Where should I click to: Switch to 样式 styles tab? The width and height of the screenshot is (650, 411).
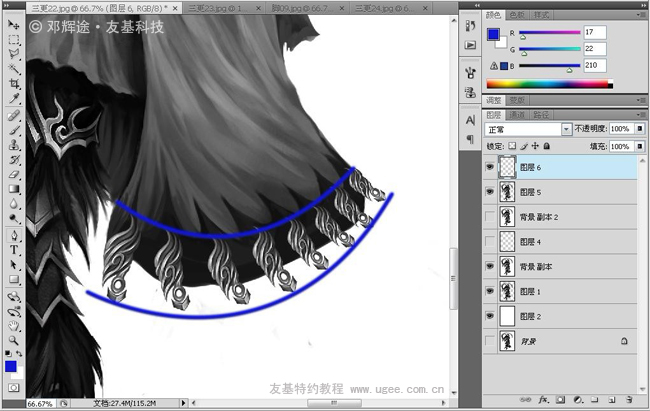[541, 15]
